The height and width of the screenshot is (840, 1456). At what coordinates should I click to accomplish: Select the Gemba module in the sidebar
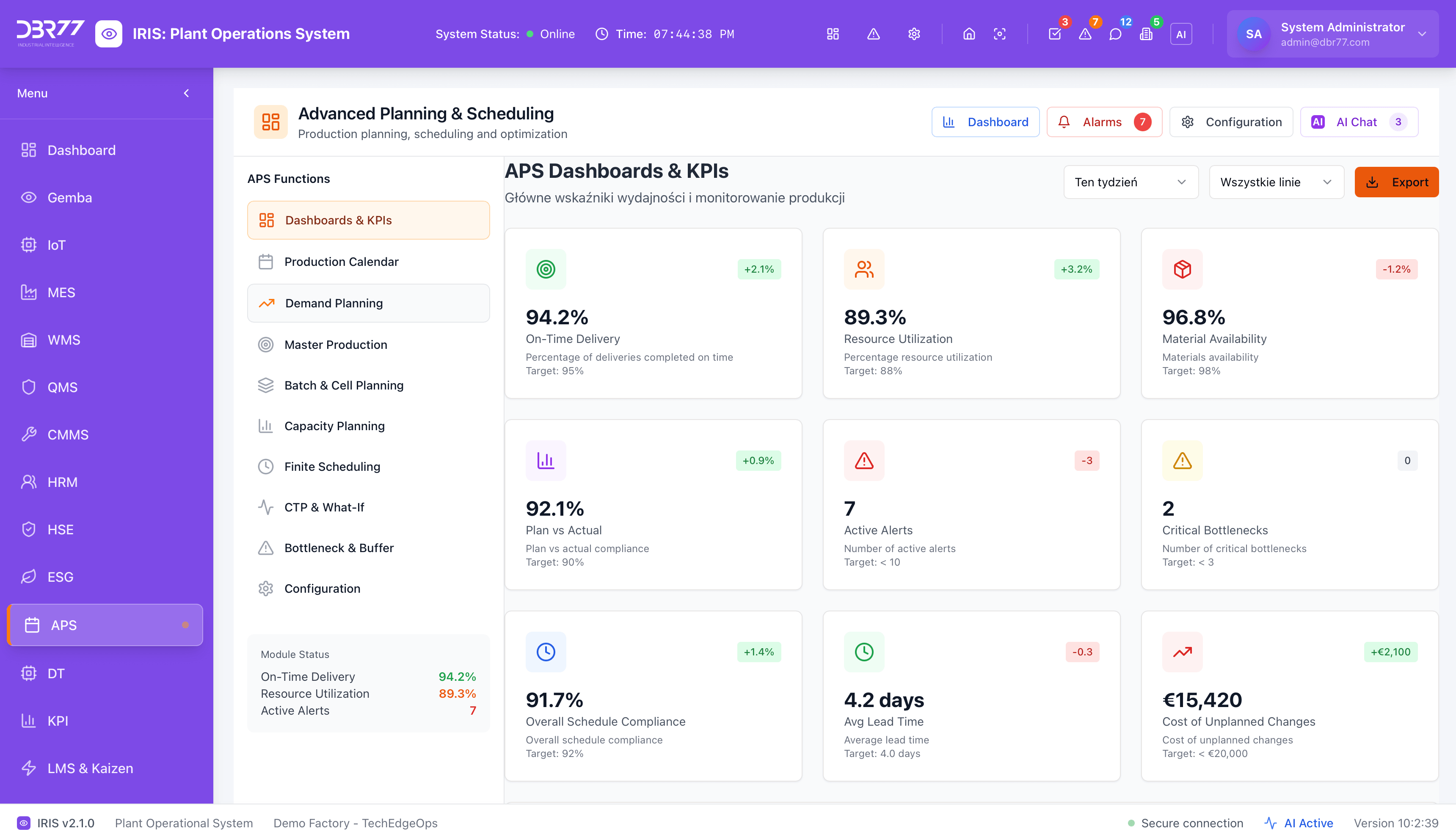[69, 197]
